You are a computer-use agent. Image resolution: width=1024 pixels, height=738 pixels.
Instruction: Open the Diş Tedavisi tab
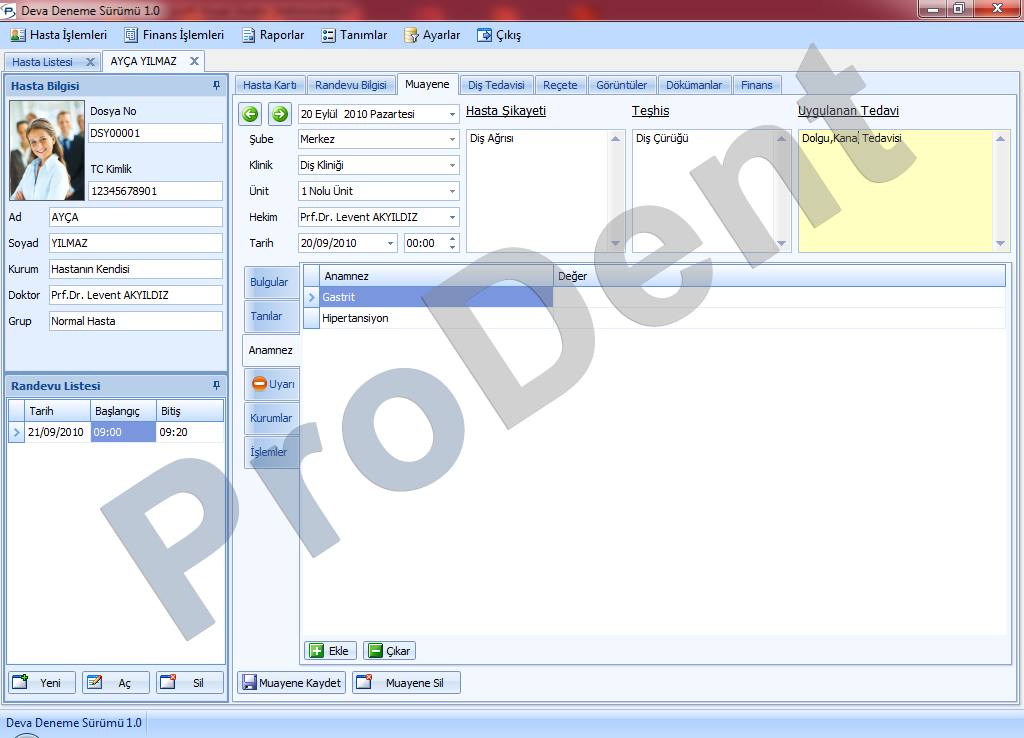(x=496, y=85)
